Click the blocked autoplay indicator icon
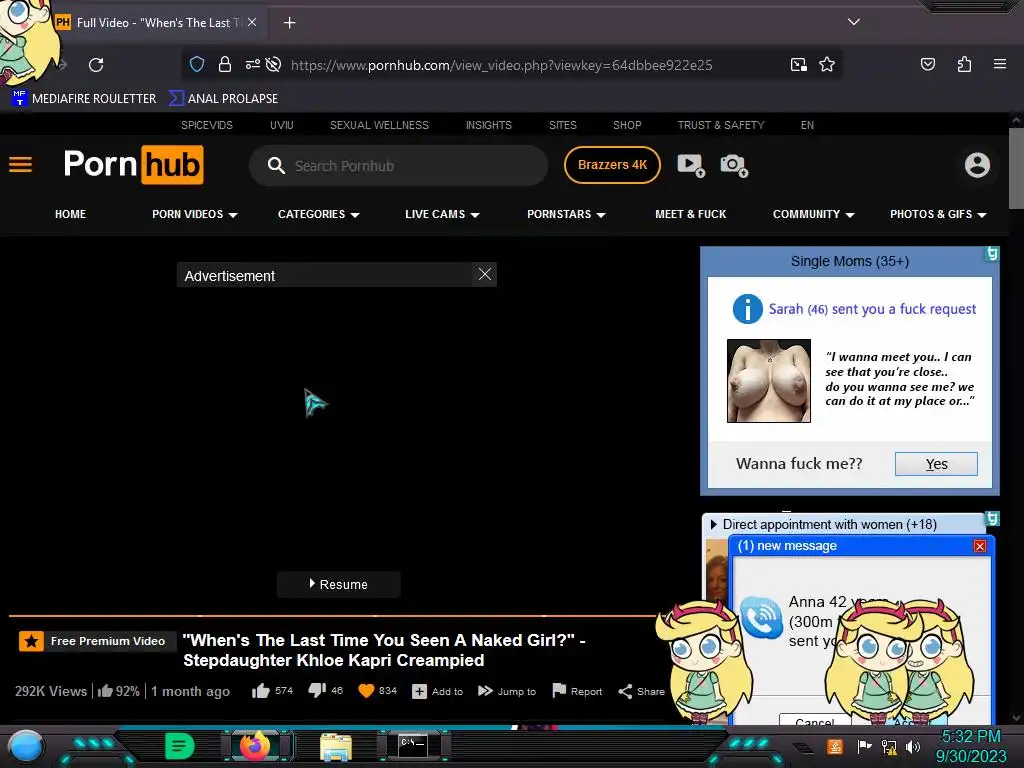 pos(274,64)
